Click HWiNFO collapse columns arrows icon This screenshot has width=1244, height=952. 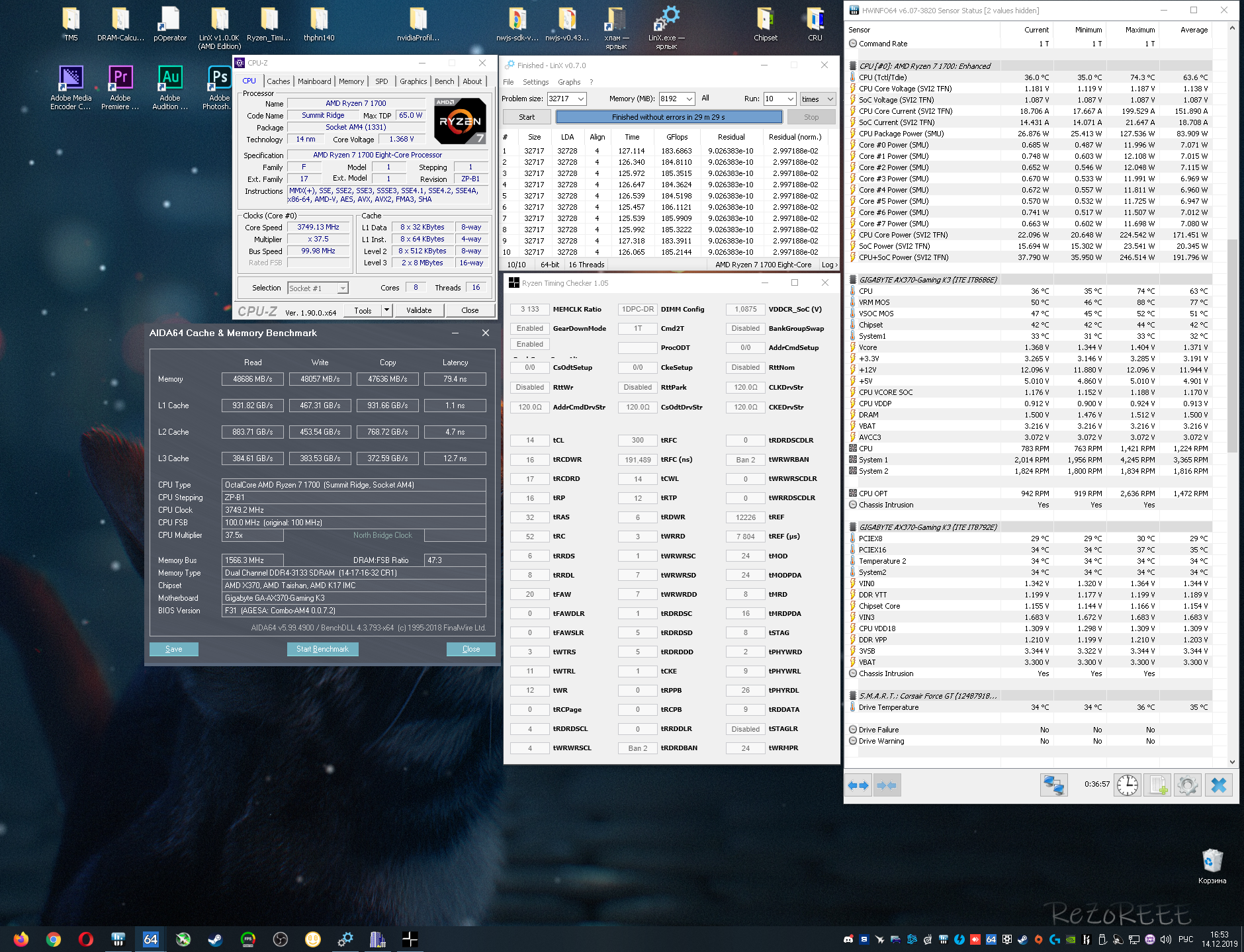click(x=887, y=785)
